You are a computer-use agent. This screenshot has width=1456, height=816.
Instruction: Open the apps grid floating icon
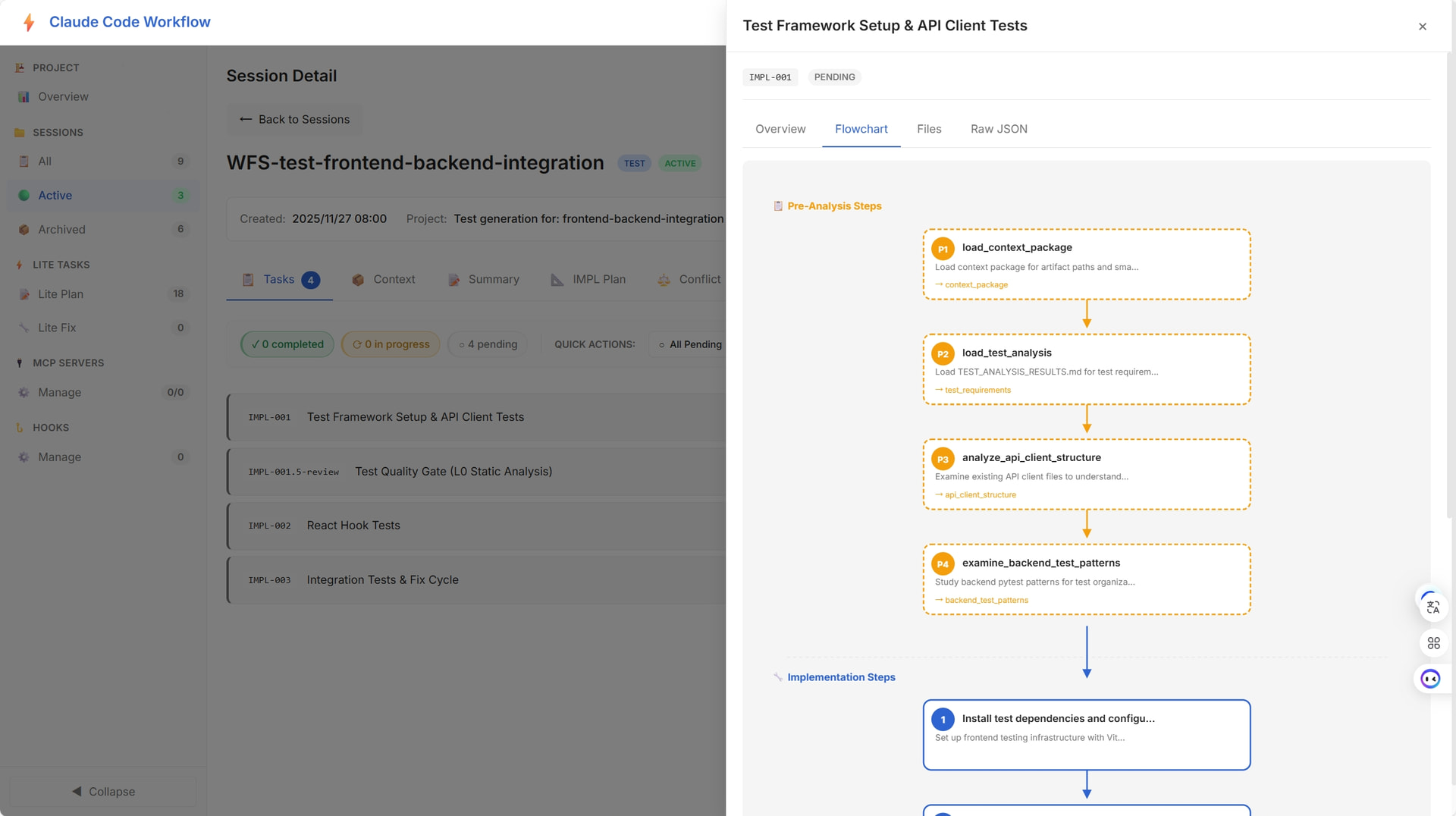pos(1433,643)
